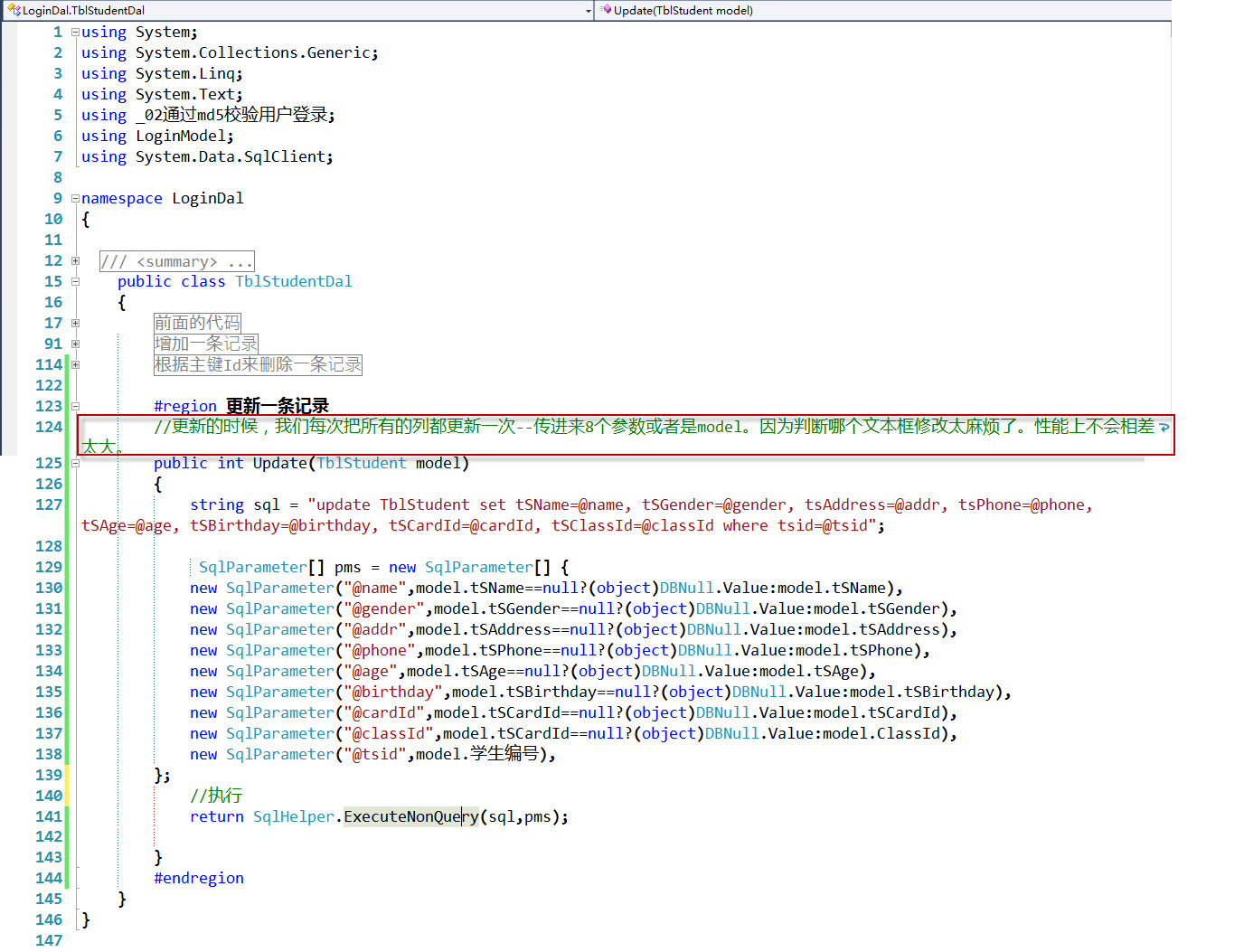Click the class icon beside LoginDal.TblStudentDal
Viewport: 1244px width, 952px height.
(x=14, y=11)
